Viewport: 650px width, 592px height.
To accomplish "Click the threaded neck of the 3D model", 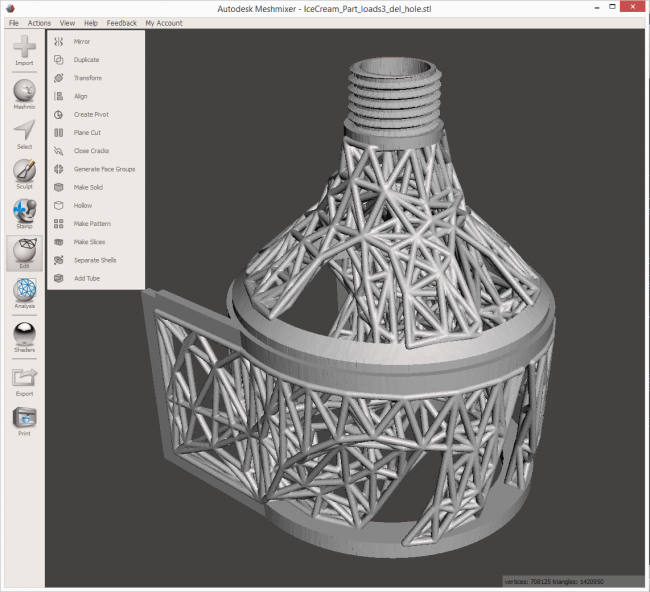I will click(394, 96).
